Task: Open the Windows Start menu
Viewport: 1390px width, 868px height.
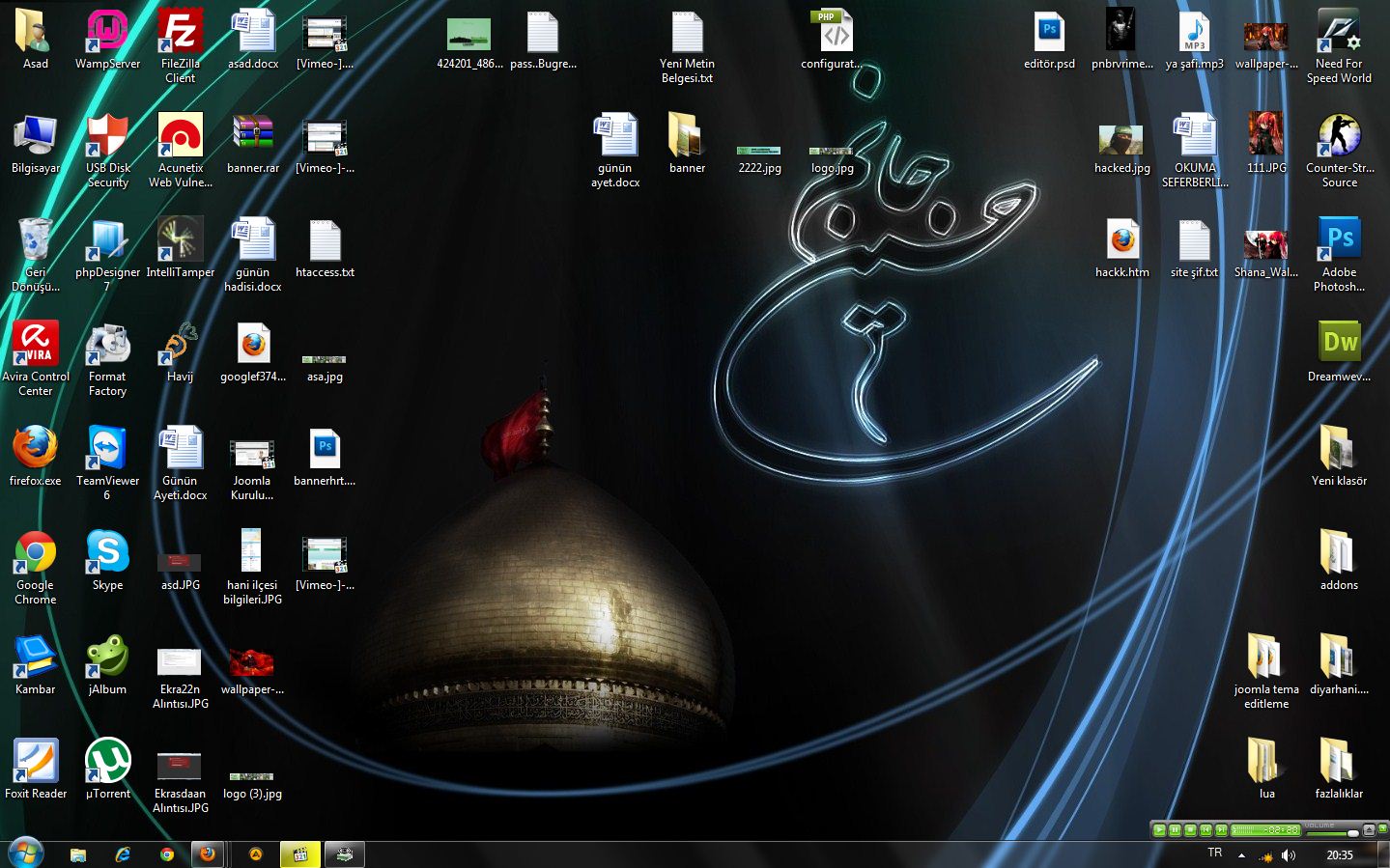Action: coord(25,854)
